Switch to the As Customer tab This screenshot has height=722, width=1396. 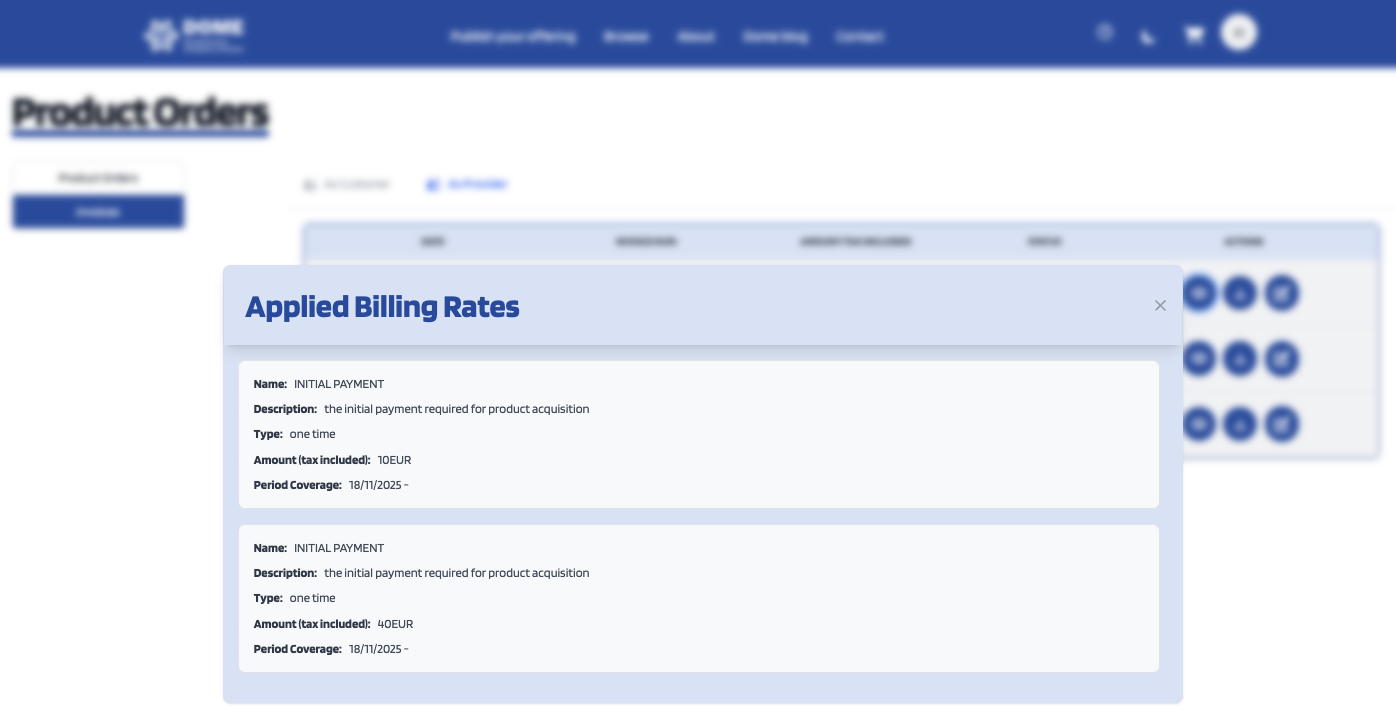click(347, 185)
